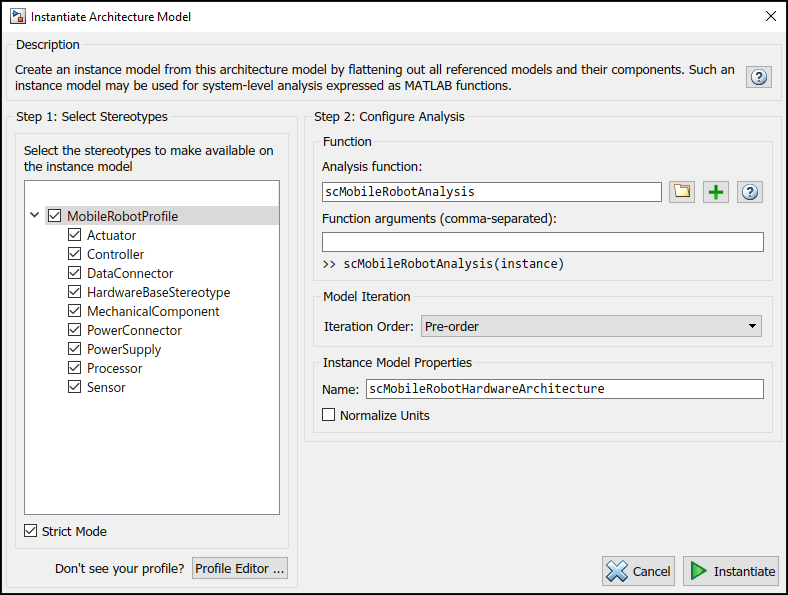Open the Profile Editor
The height and width of the screenshot is (595, 788).
[x=239, y=569]
